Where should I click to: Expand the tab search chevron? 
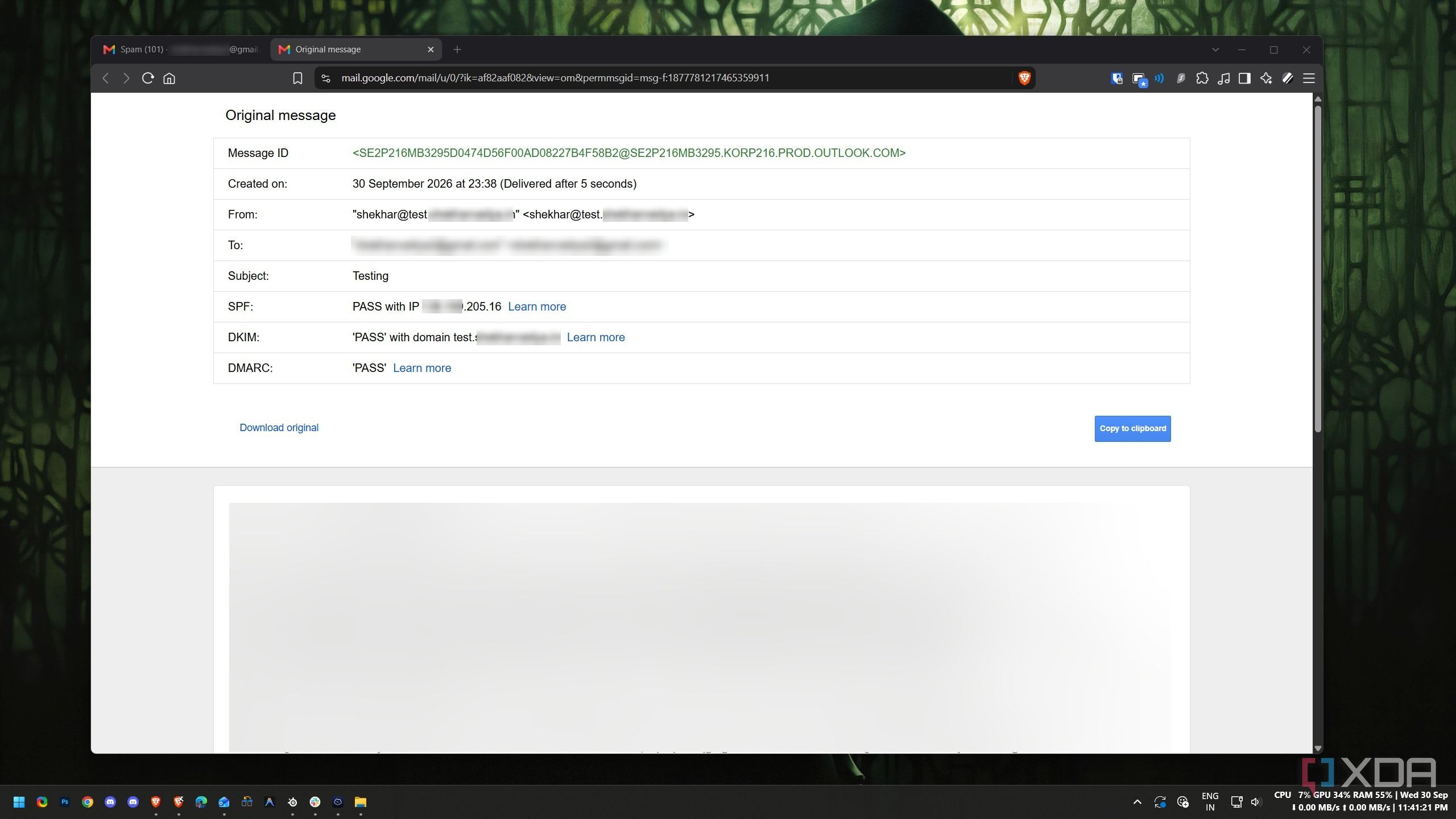click(x=1215, y=49)
